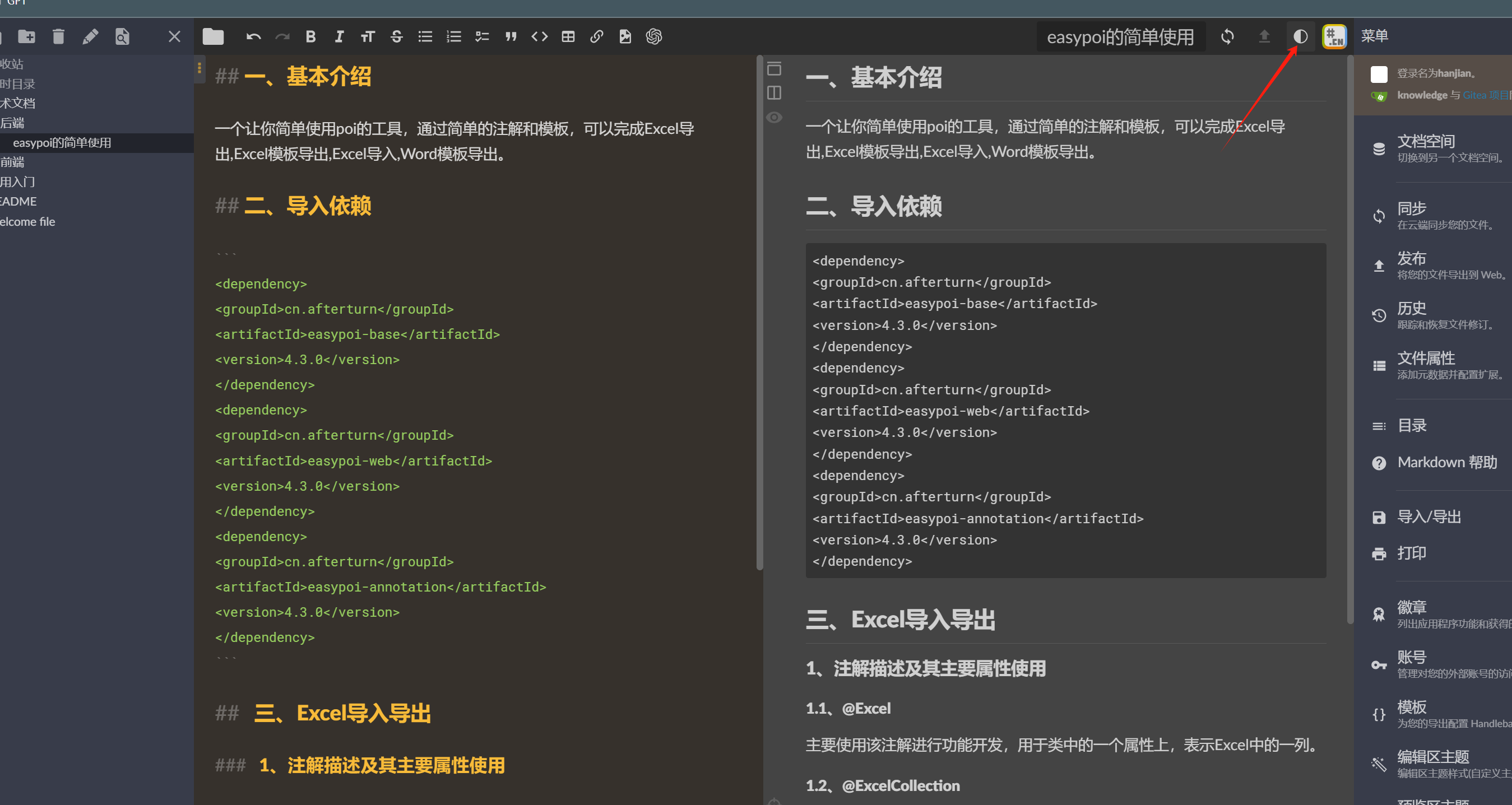The width and height of the screenshot is (1512, 805).
Task: Insert a blockquote using quote icon
Action: (511, 37)
